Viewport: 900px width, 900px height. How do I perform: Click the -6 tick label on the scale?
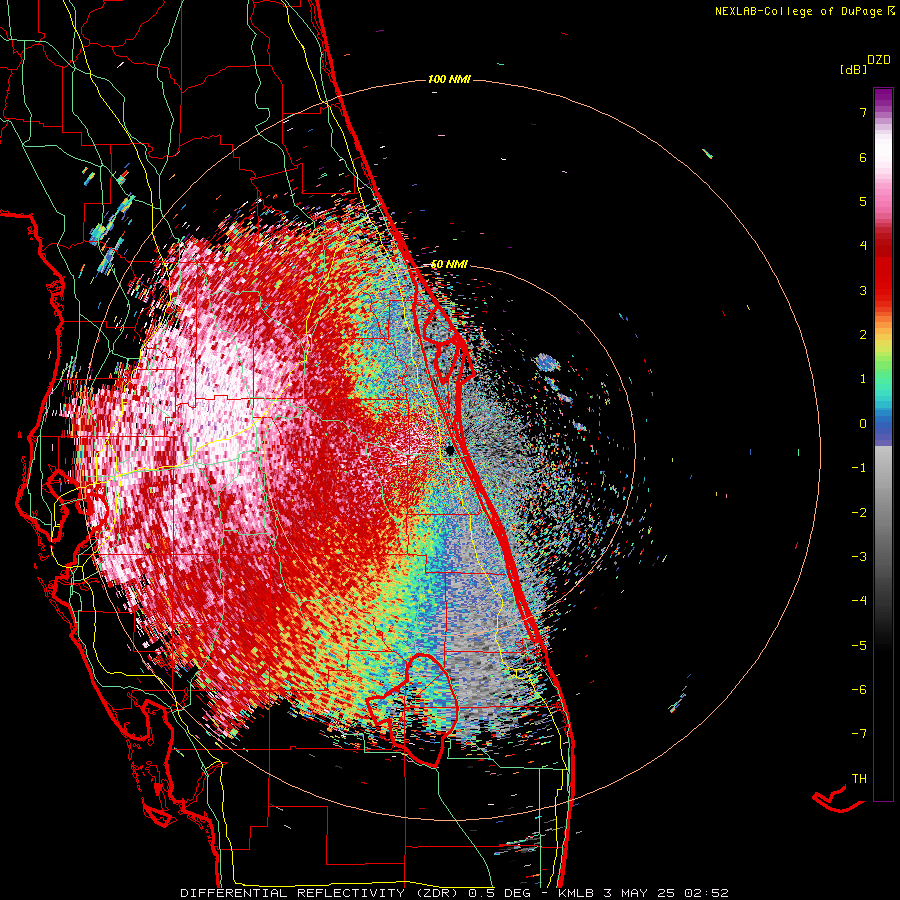(859, 690)
